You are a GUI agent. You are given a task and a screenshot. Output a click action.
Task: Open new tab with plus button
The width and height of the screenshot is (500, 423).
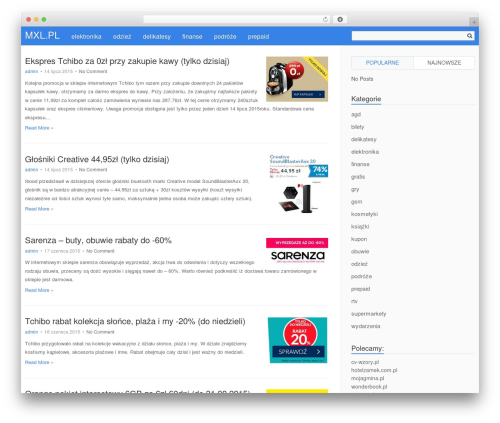coord(474,22)
